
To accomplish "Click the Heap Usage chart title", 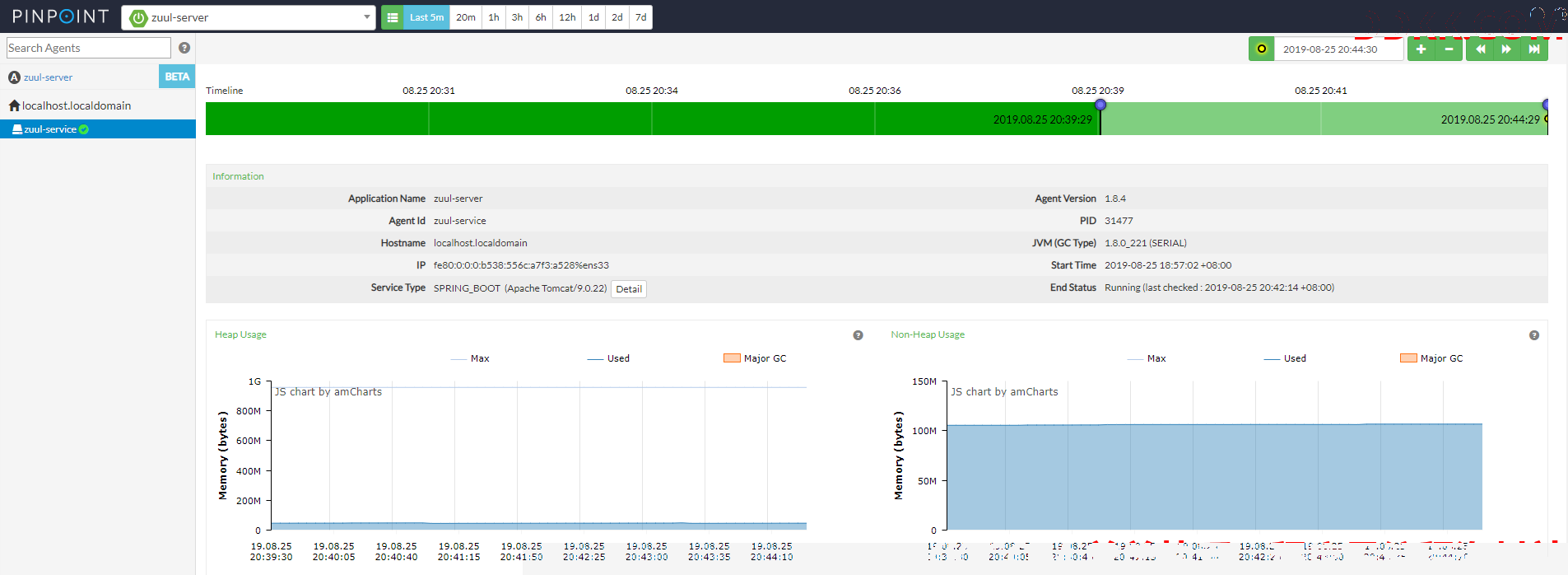I will coord(240,334).
